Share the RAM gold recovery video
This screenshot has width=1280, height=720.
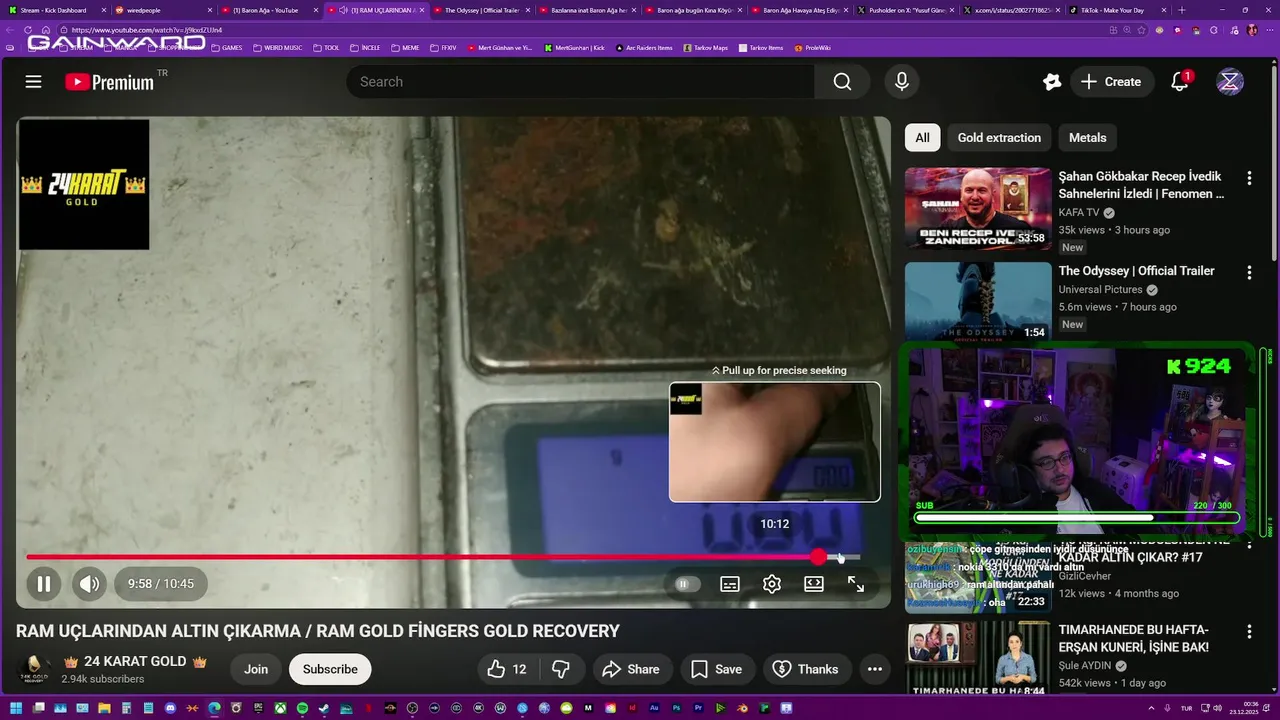pos(632,669)
